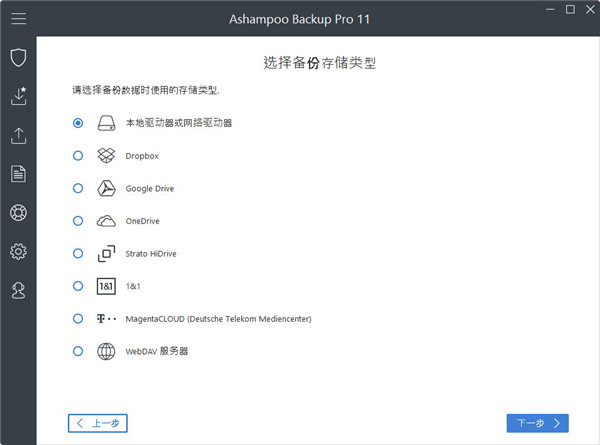The width and height of the screenshot is (600, 445).
Task: Open the hamburger menu icon
Action: coord(18,18)
